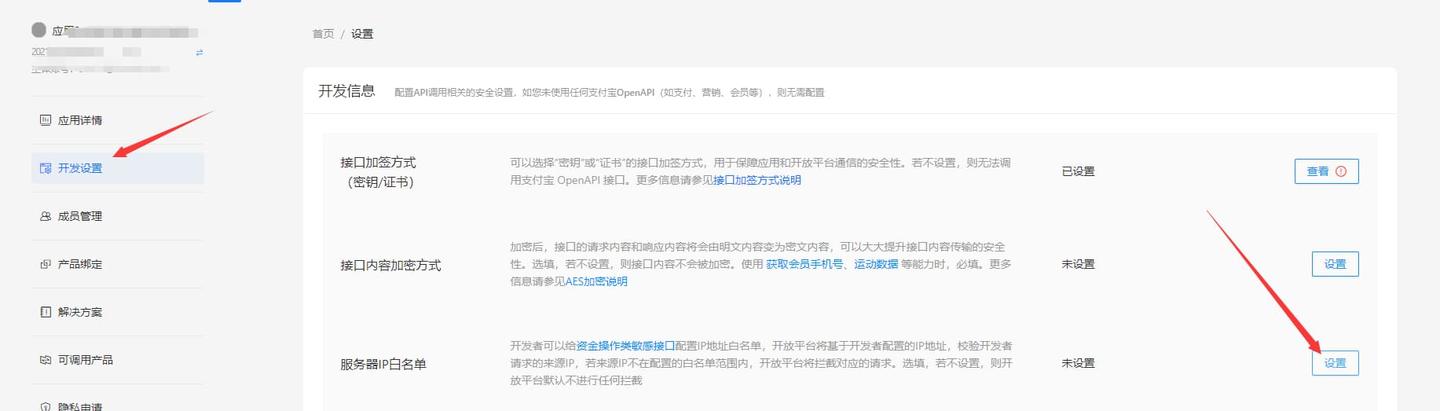Click the 解决方案 sidebar icon

[45, 312]
